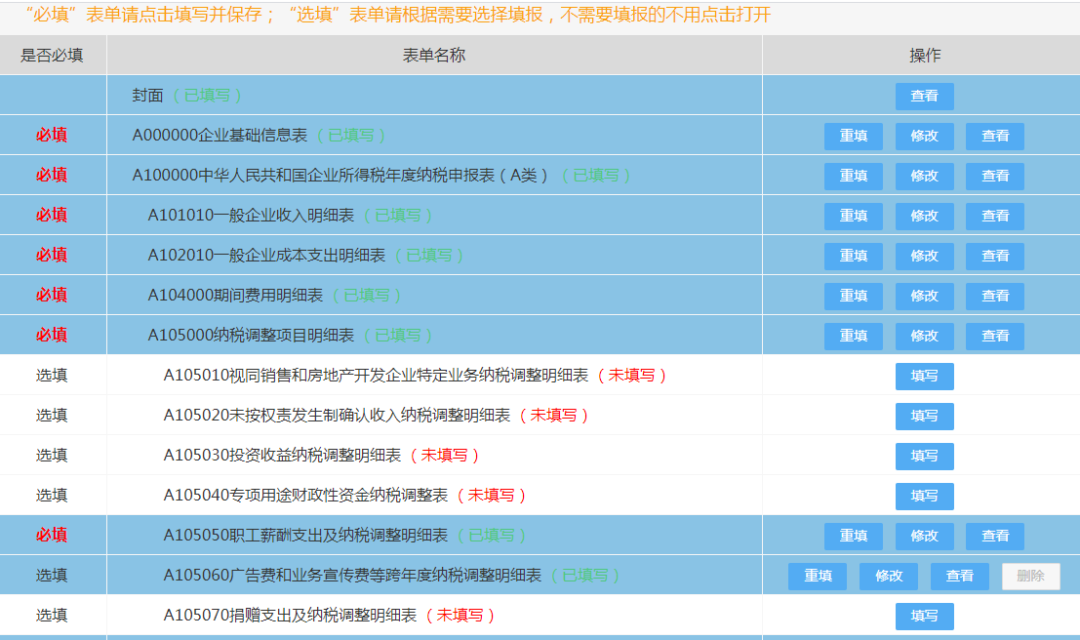Select form name A100000中华人民共和国企业所得税年度纳税申报表
This screenshot has width=1080, height=640.
coord(340,175)
